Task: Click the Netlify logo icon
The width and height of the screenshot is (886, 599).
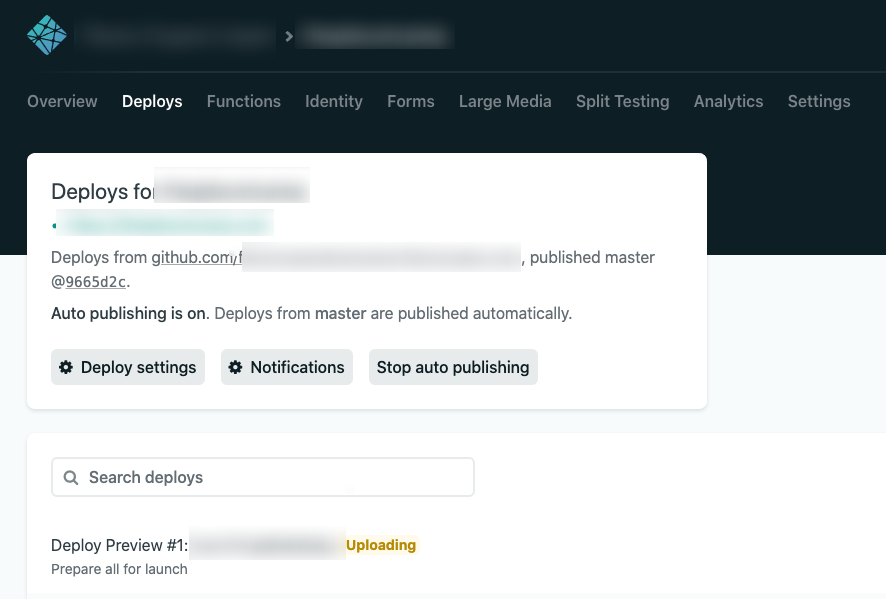Action: pyautogui.click(x=47, y=35)
